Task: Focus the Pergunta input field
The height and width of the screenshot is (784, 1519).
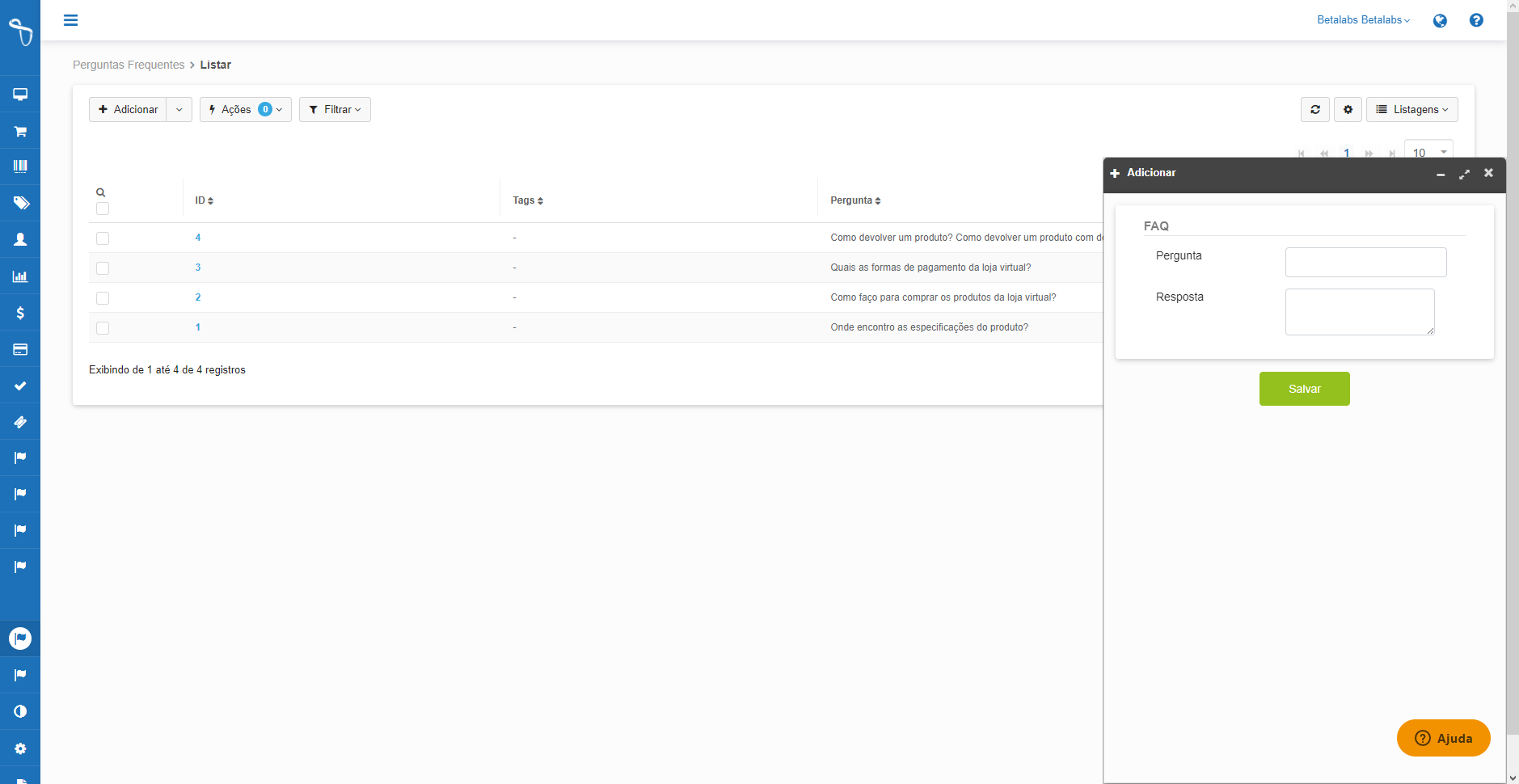Action: coord(1365,263)
